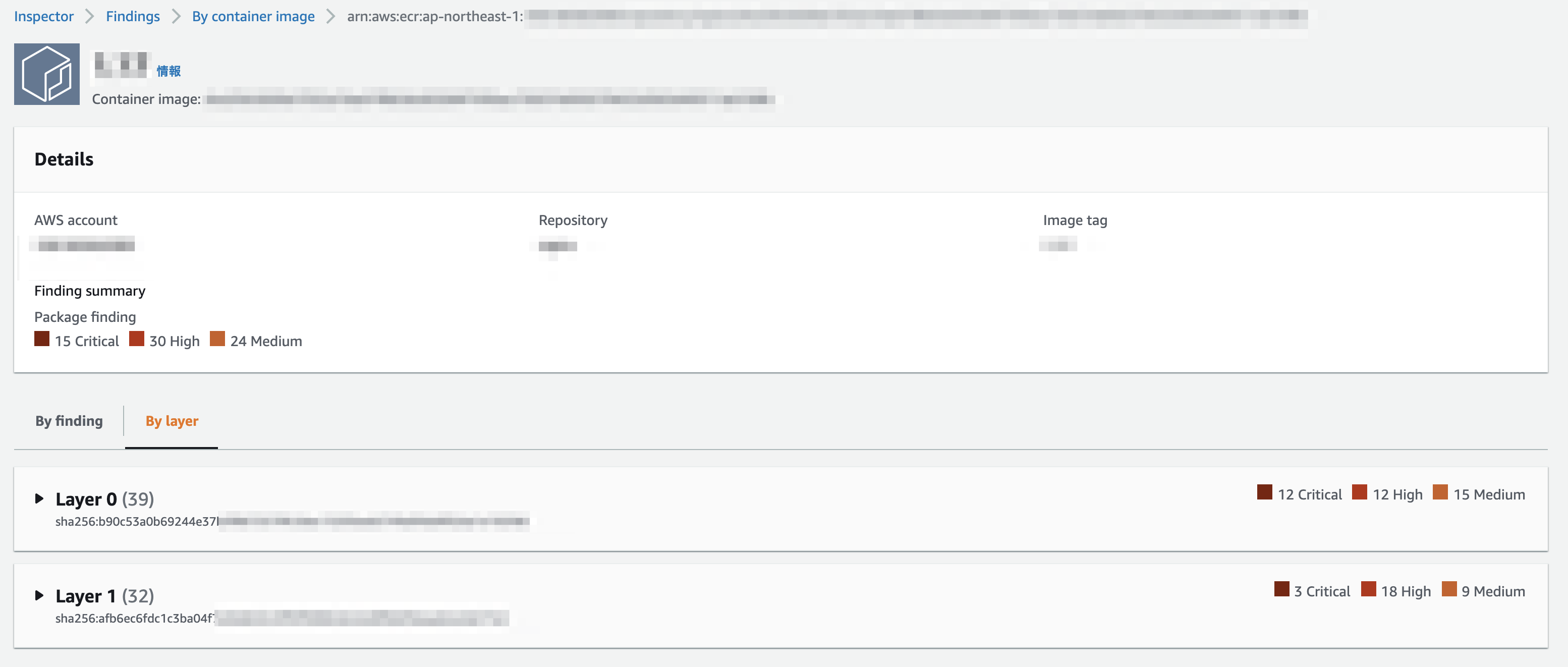Click Layer 1's 3 Critical swatch
Image resolution: width=1568 pixels, height=667 pixels.
click(x=1281, y=589)
